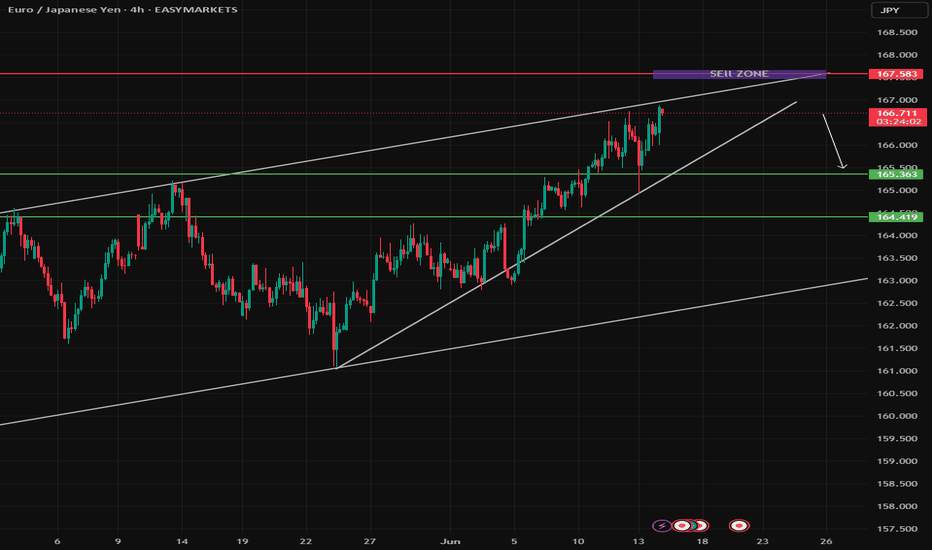The height and width of the screenshot is (550, 932).
Task: Click date label 10 on time axis
Action: pyautogui.click(x=578, y=542)
